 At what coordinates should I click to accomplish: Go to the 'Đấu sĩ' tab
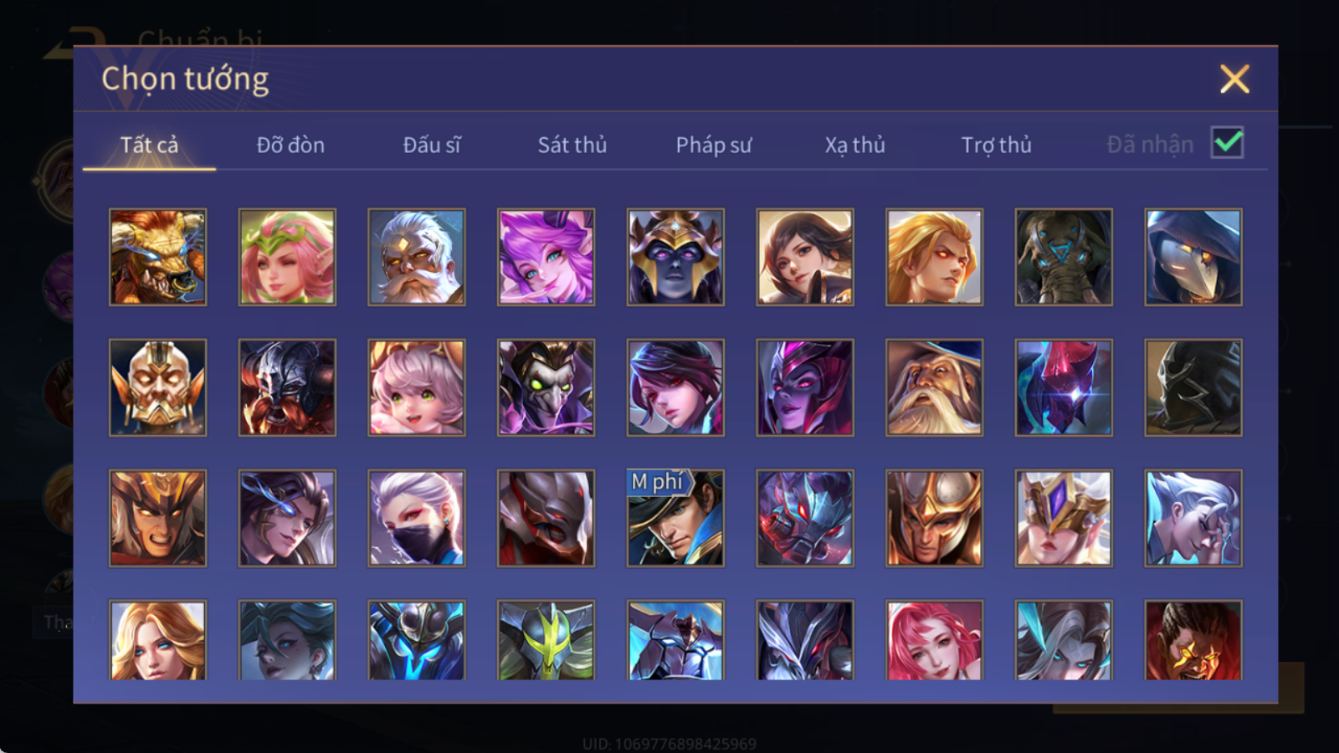click(x=432, y=145)
